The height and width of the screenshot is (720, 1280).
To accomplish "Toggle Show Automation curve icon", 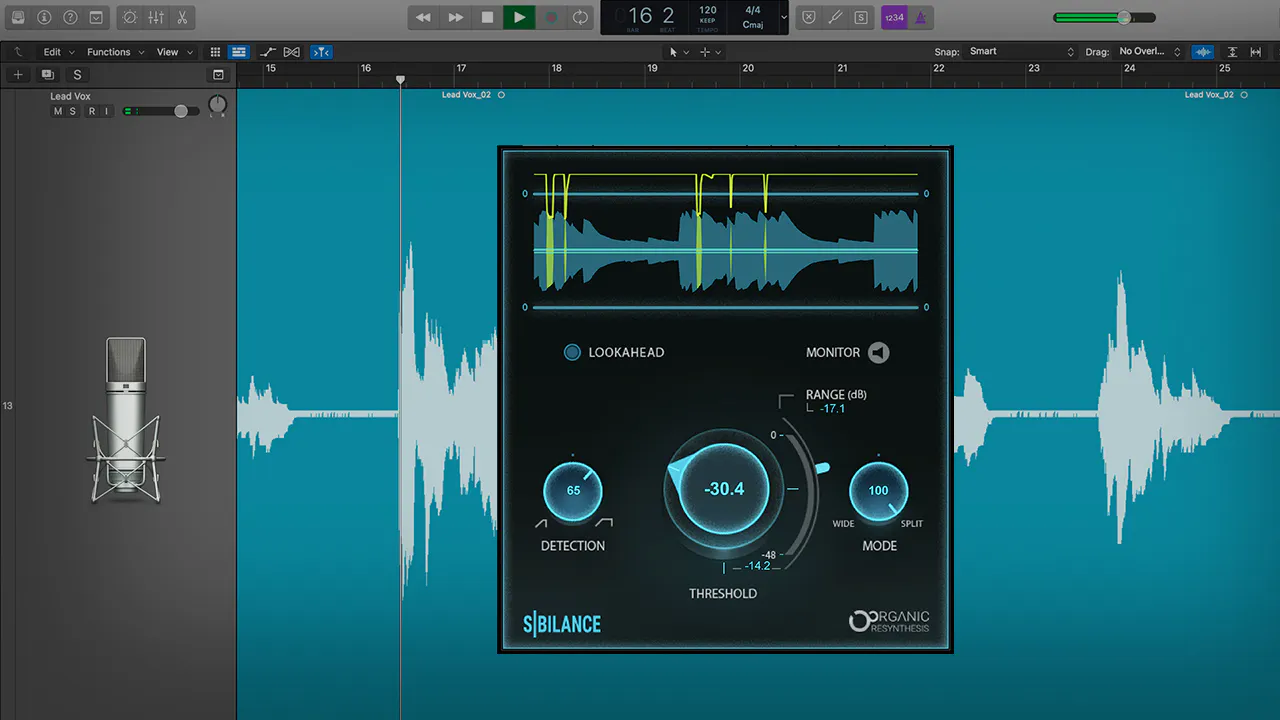I will [x=268, y=52].
